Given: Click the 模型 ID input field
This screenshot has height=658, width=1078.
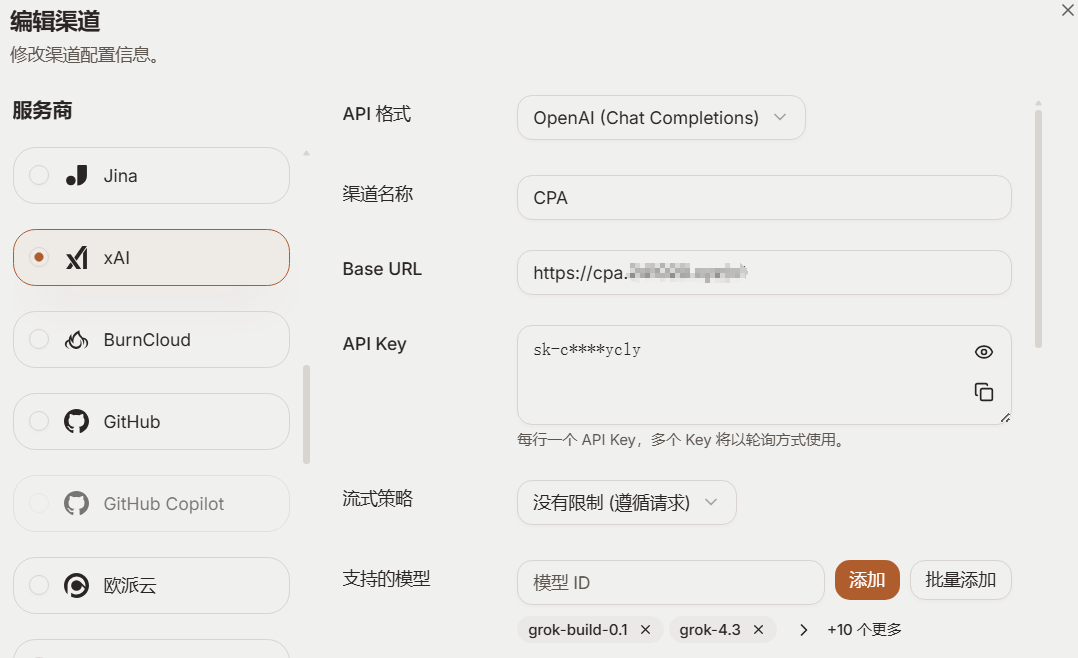Looking at the screenshot, I should 670,582.
